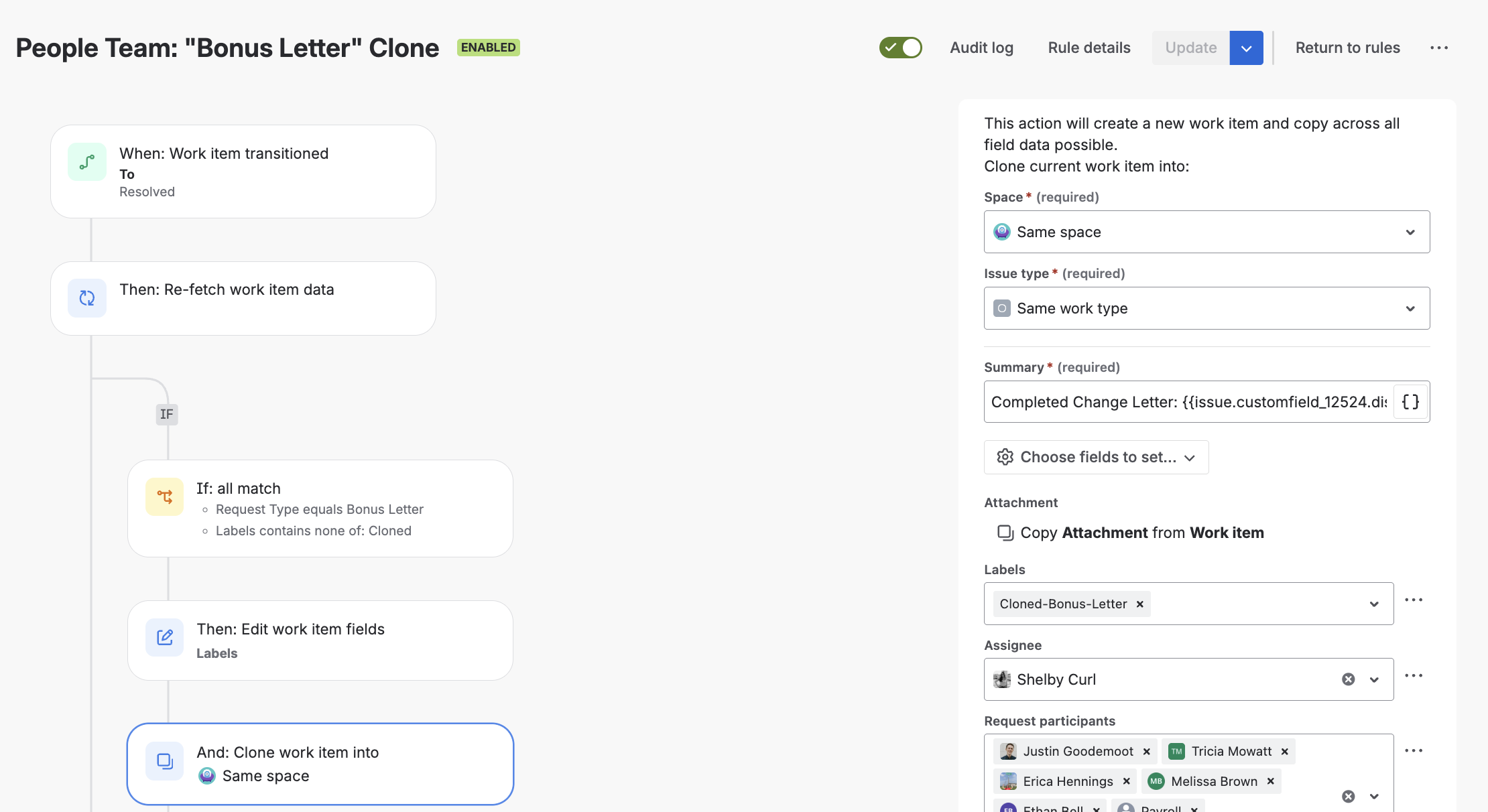Expand the Same space dropdown
The width and height of the screenshot is (1488, 812).
coord(1206,232)
